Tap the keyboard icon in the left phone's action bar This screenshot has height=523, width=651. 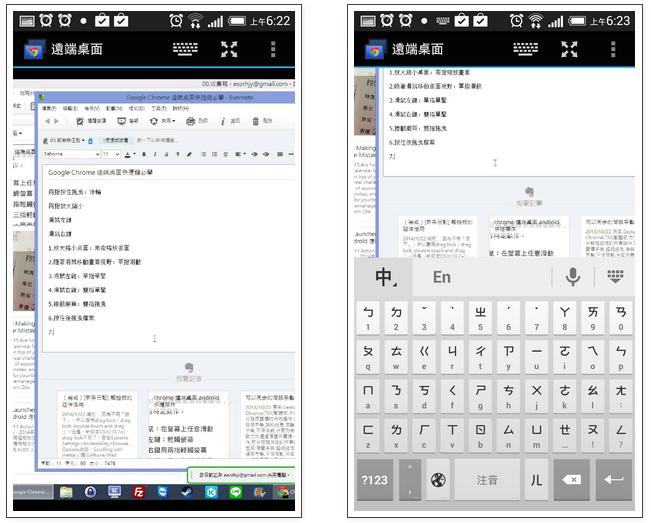[185, 49]
